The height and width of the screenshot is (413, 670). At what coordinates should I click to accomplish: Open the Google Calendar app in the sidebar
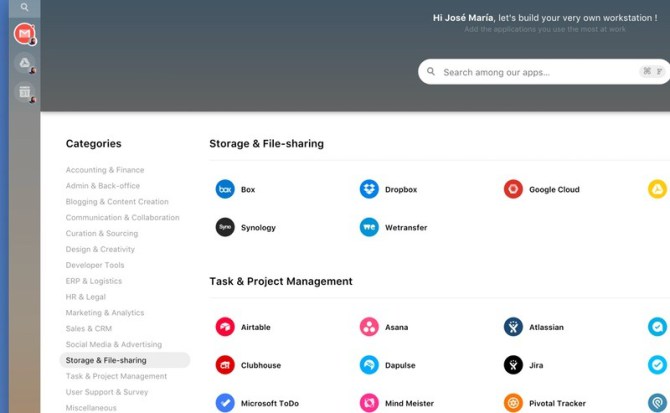[25, 92]
